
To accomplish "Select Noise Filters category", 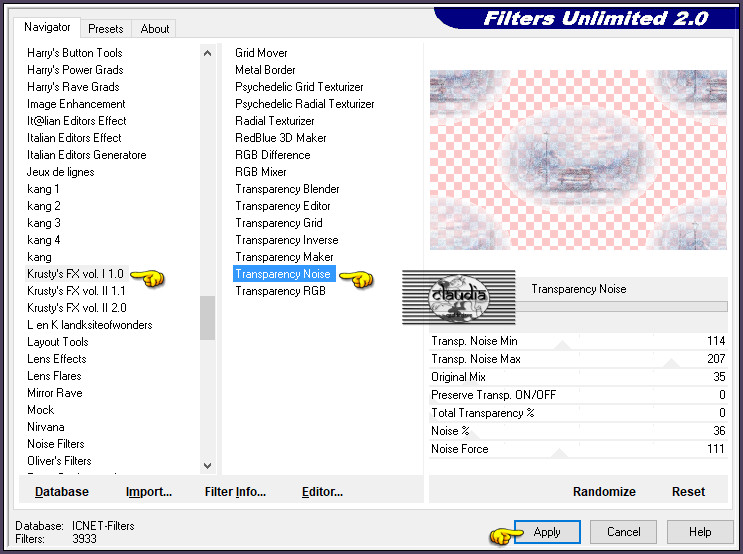I will 56,444.
